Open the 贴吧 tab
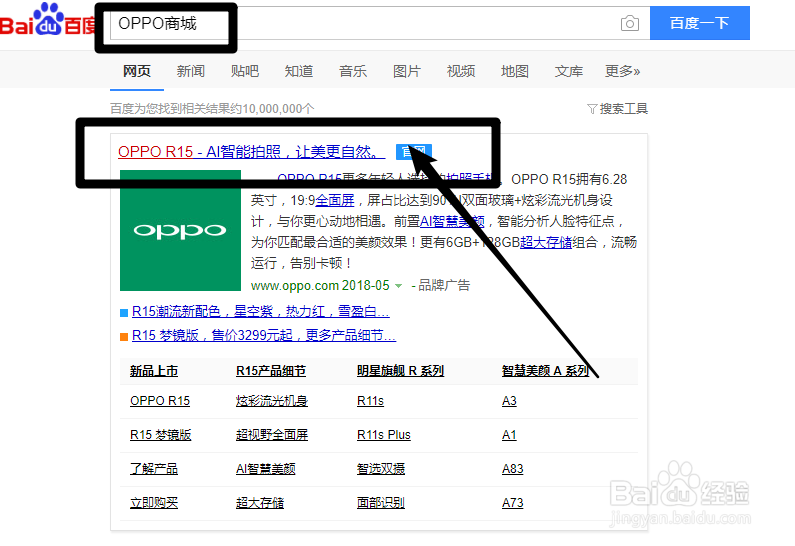Image resolution: width=795 pixels, height=546 pixels. click(x=245, y=71)
